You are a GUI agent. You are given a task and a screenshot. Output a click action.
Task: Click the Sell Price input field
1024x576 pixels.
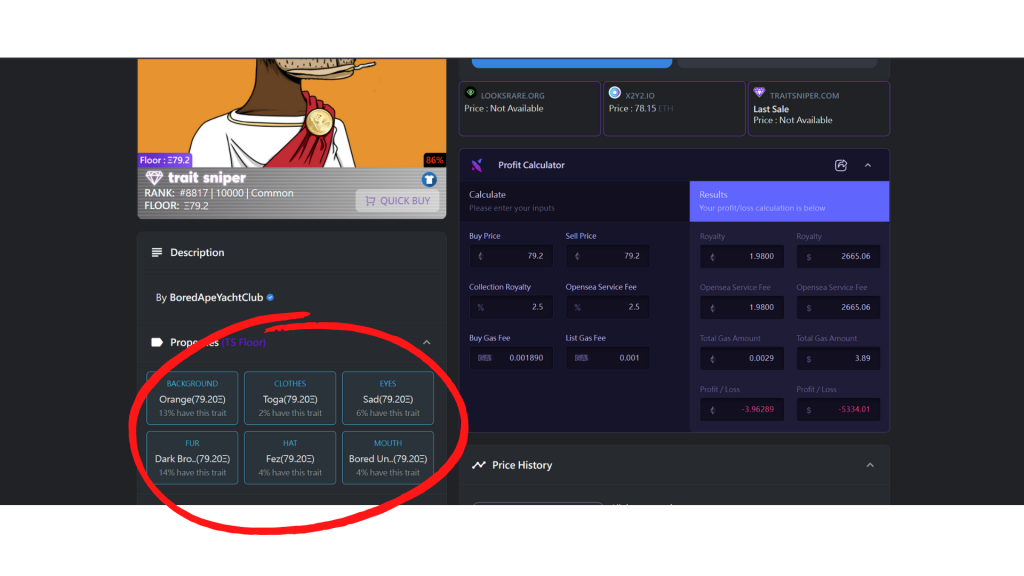click(x=607, y=256)
